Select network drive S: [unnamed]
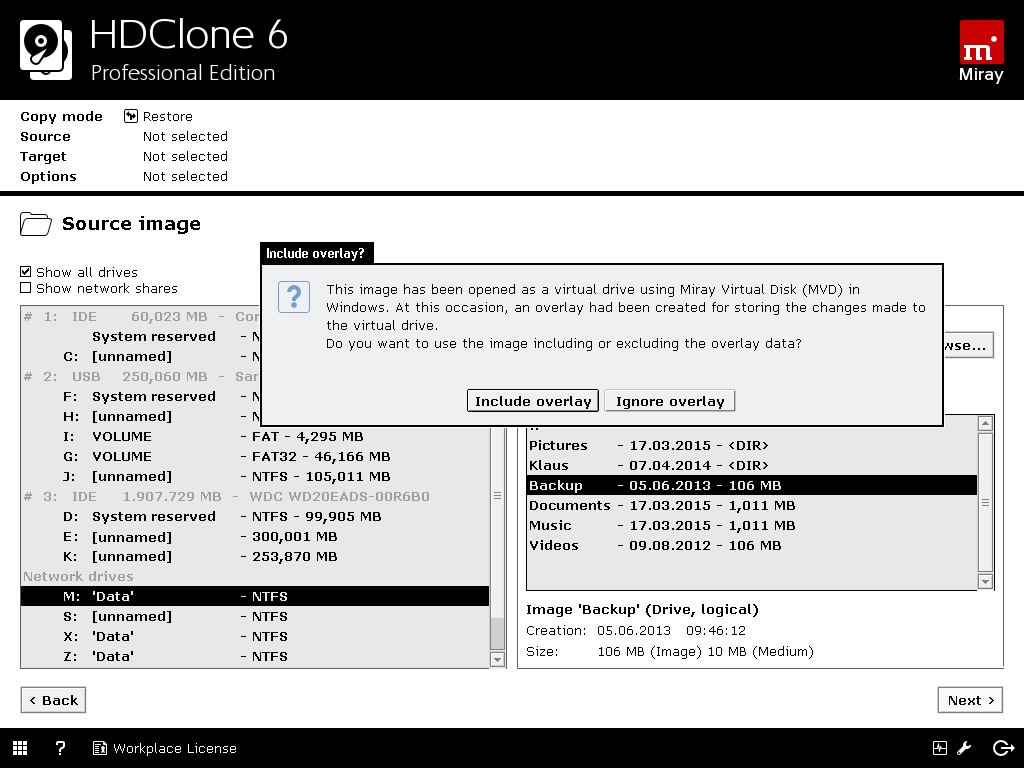This screenshot has width=1024, height=768. click(x=255, y=616)
